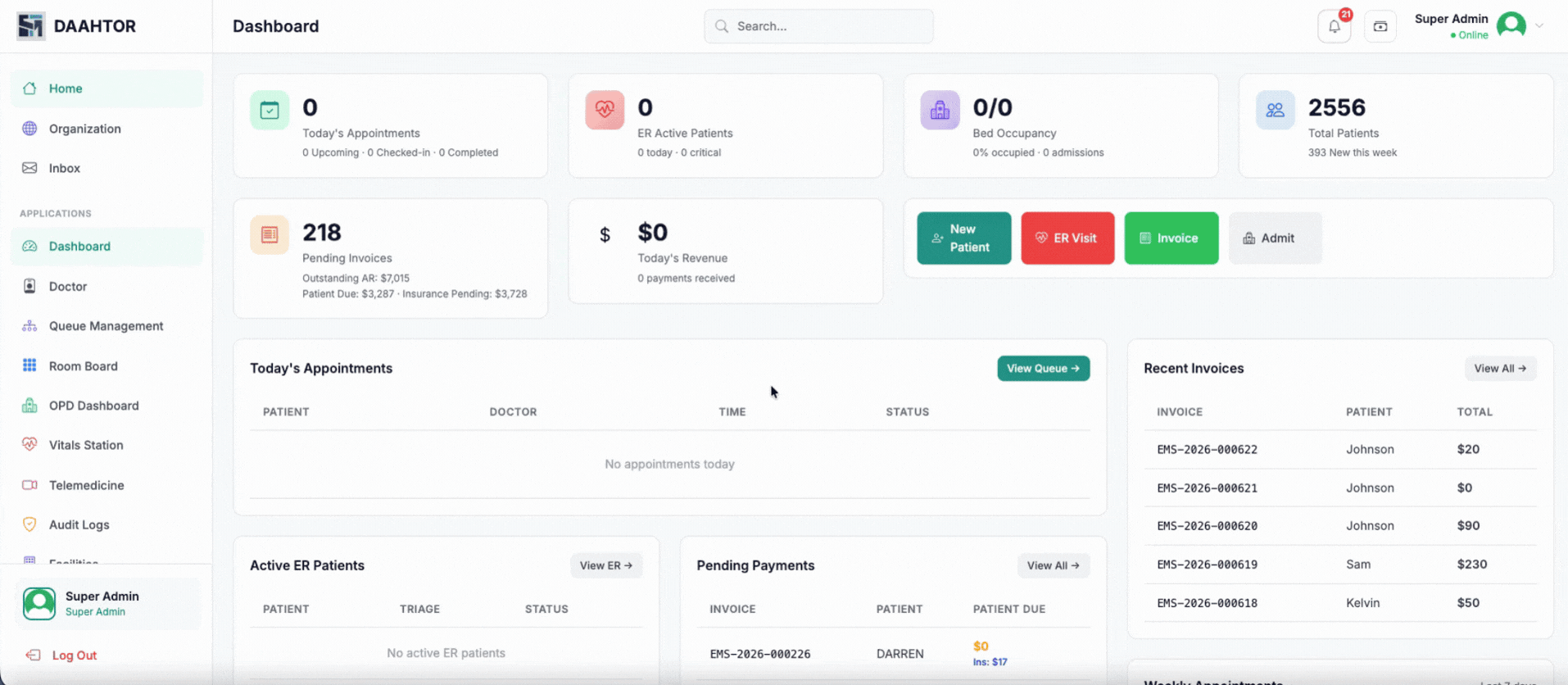
Task: Click the Inbox envelope icon
Action: click(29, 168)
